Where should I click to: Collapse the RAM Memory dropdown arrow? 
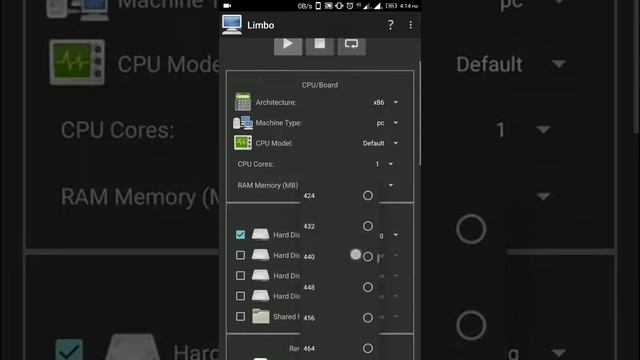pos(391,185)
